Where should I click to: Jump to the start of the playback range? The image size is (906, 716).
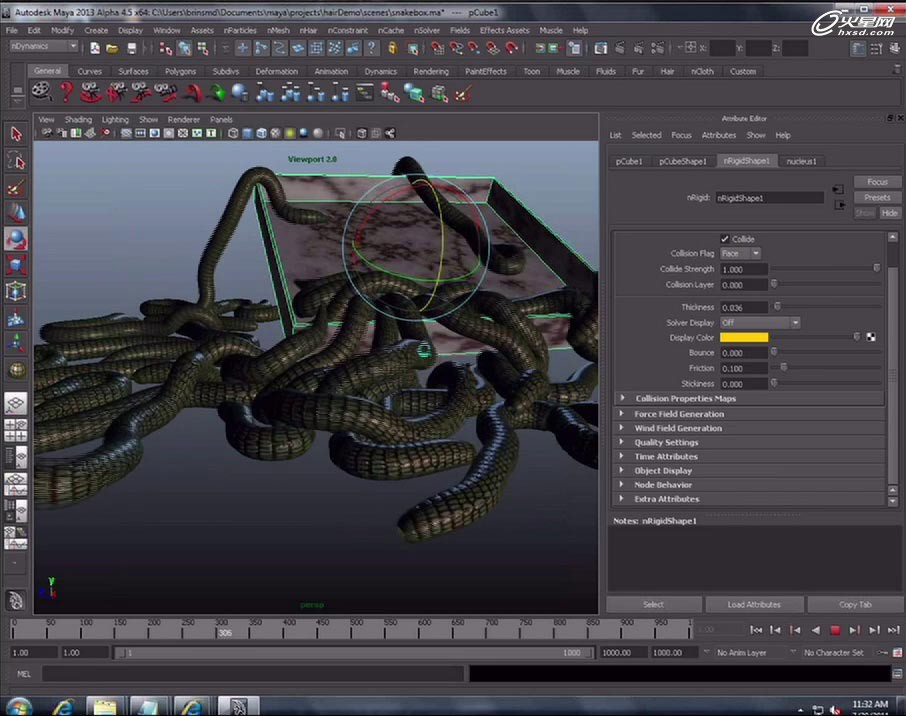(757, 630)
